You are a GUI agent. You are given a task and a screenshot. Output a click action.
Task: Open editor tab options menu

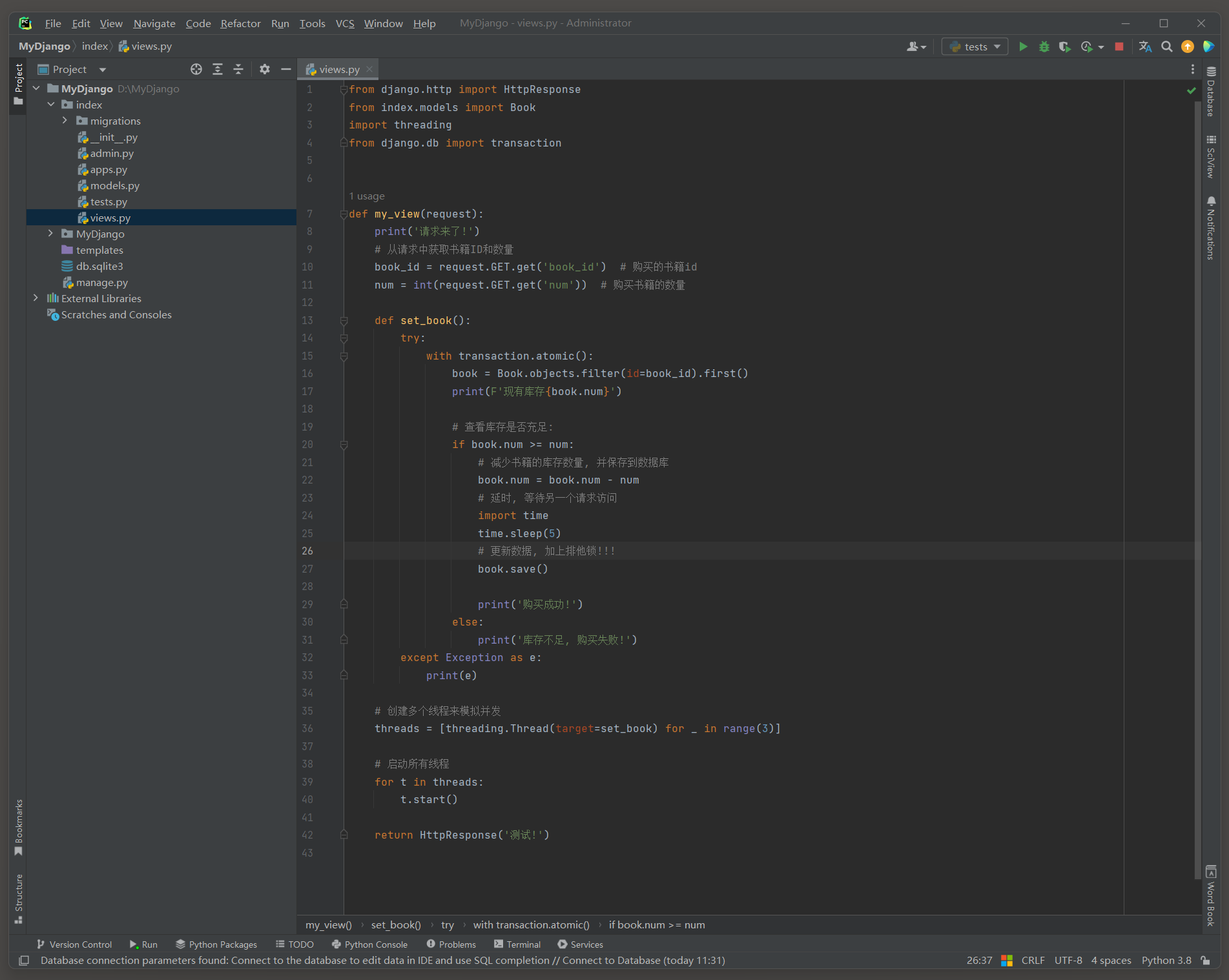point(1192,69)
